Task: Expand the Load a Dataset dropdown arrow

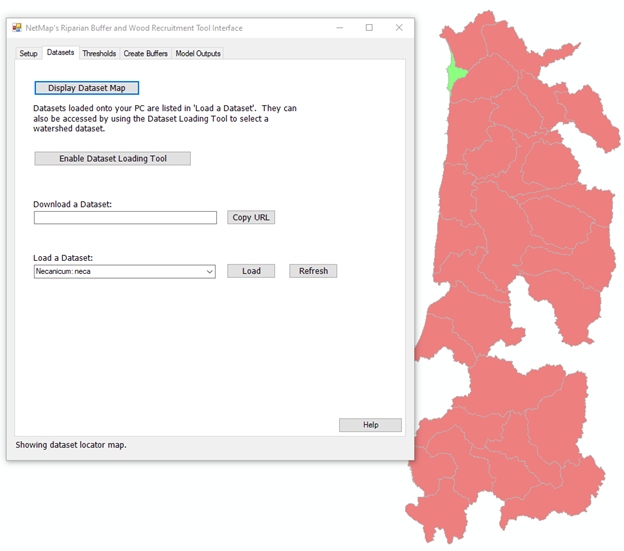Action: [x=209, y=271]
